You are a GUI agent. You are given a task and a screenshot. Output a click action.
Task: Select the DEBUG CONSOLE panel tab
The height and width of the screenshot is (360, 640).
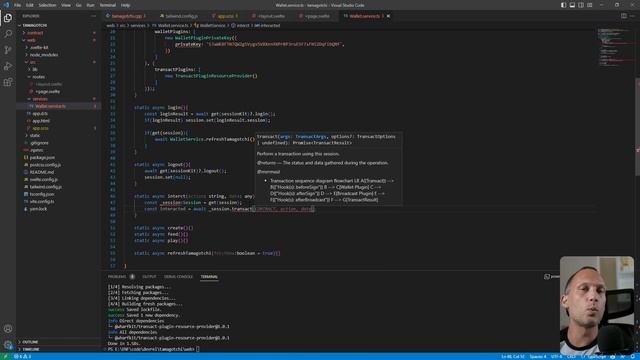coord(178,277)
